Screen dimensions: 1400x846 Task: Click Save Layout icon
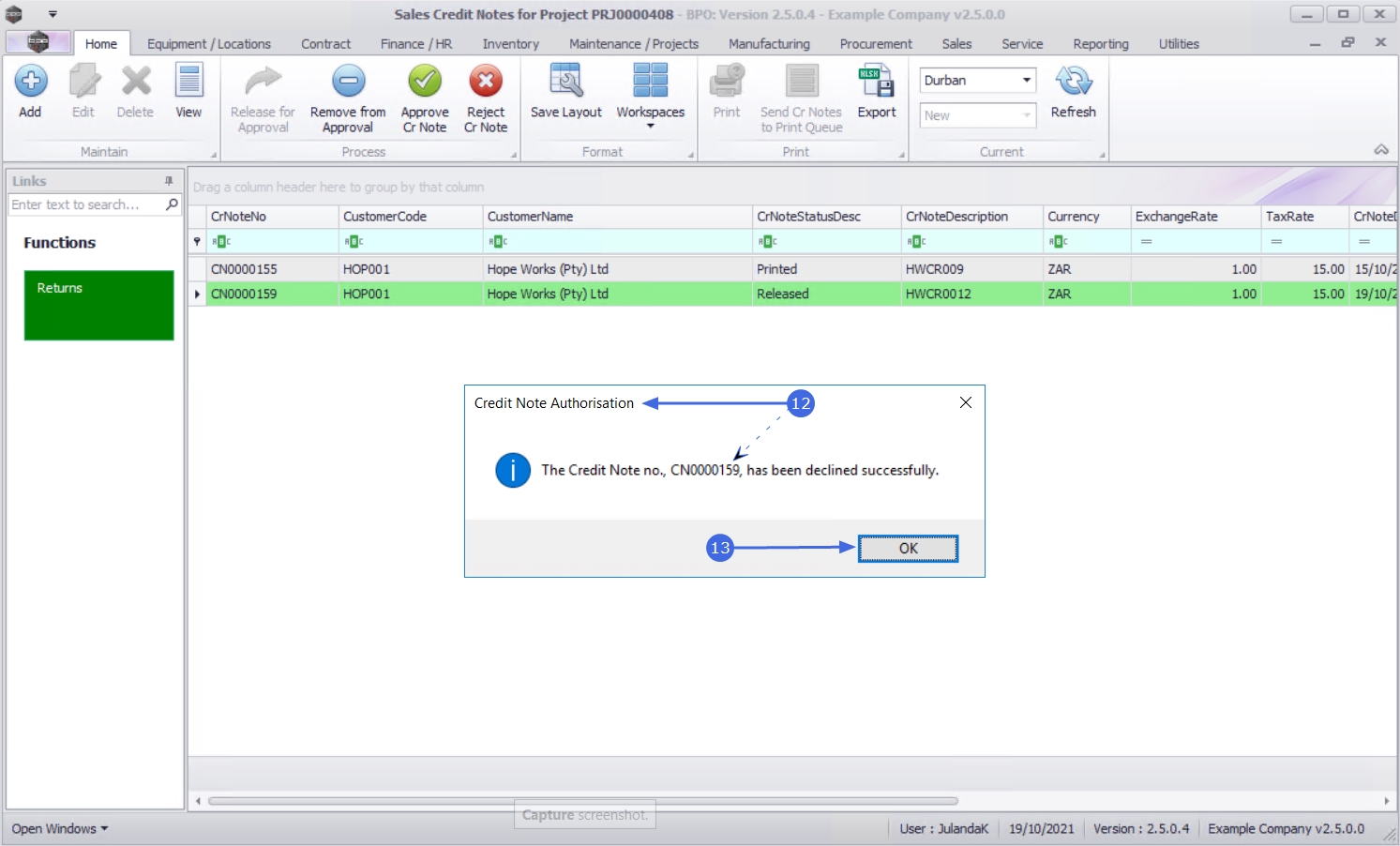pos(565,82)
